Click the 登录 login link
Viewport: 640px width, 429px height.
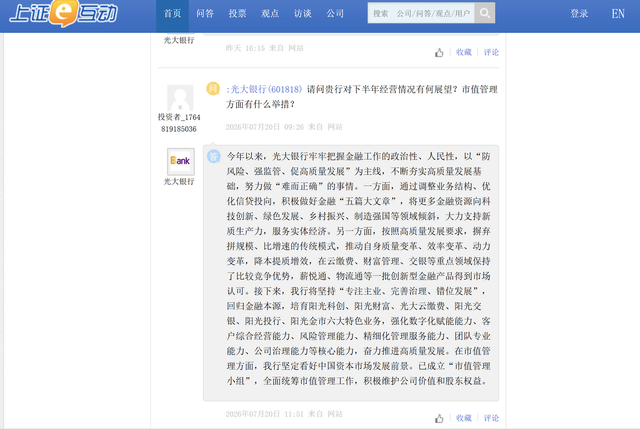(x=579, y=13)
